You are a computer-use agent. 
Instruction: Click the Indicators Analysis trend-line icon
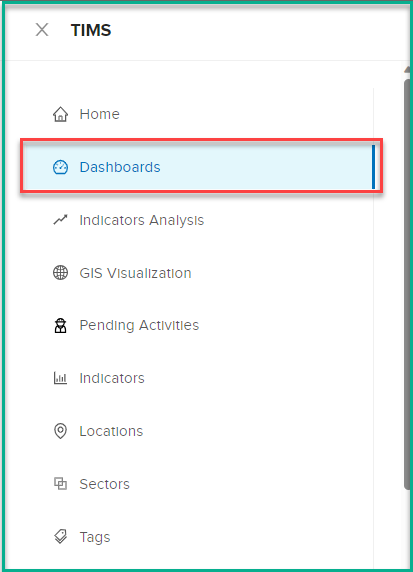(x=60, y=220)
